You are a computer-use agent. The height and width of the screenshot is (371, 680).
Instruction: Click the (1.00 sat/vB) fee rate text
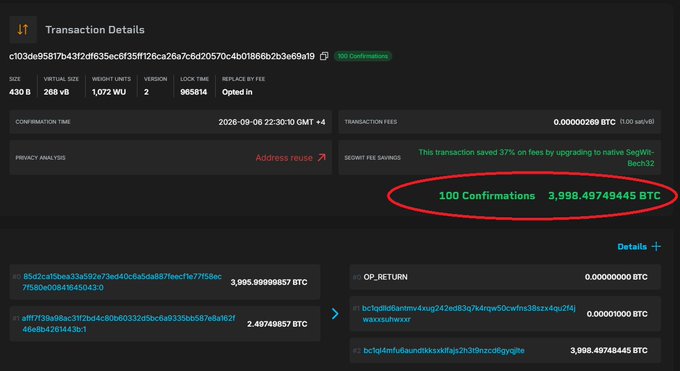(637, 122)
